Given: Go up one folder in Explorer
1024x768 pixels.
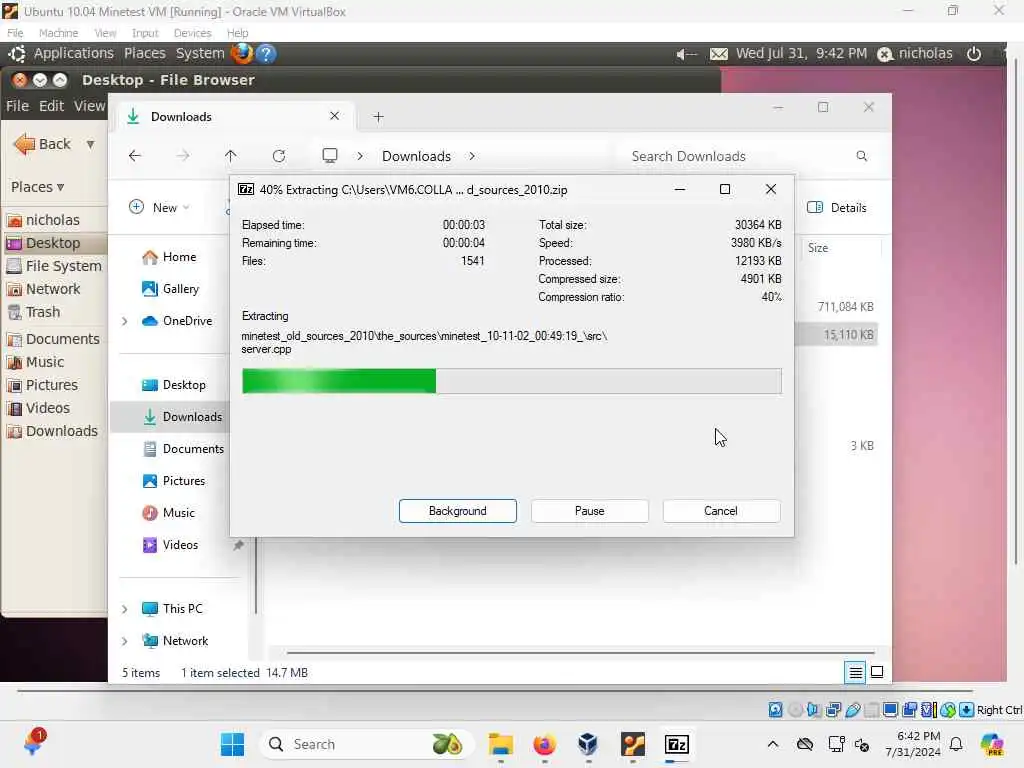Looking at the screenshot, I should click(231, 155).
